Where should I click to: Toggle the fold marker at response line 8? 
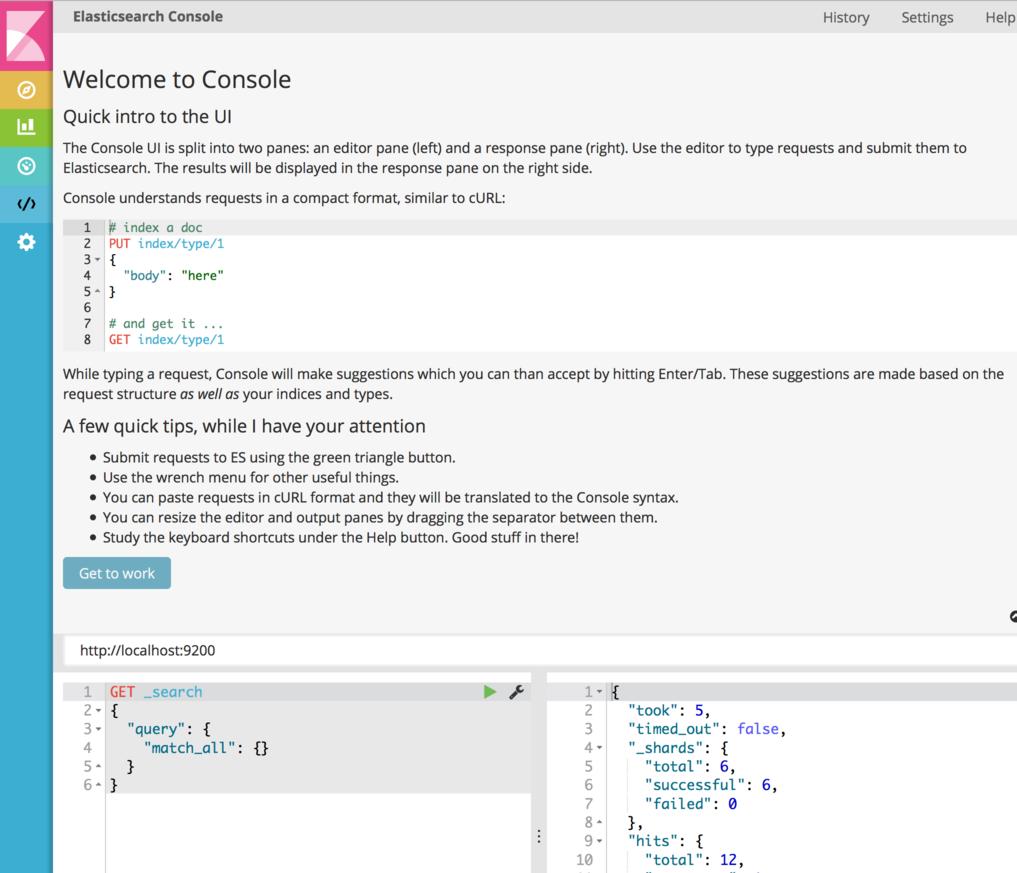pyautogui.click(x=599, y=822)
